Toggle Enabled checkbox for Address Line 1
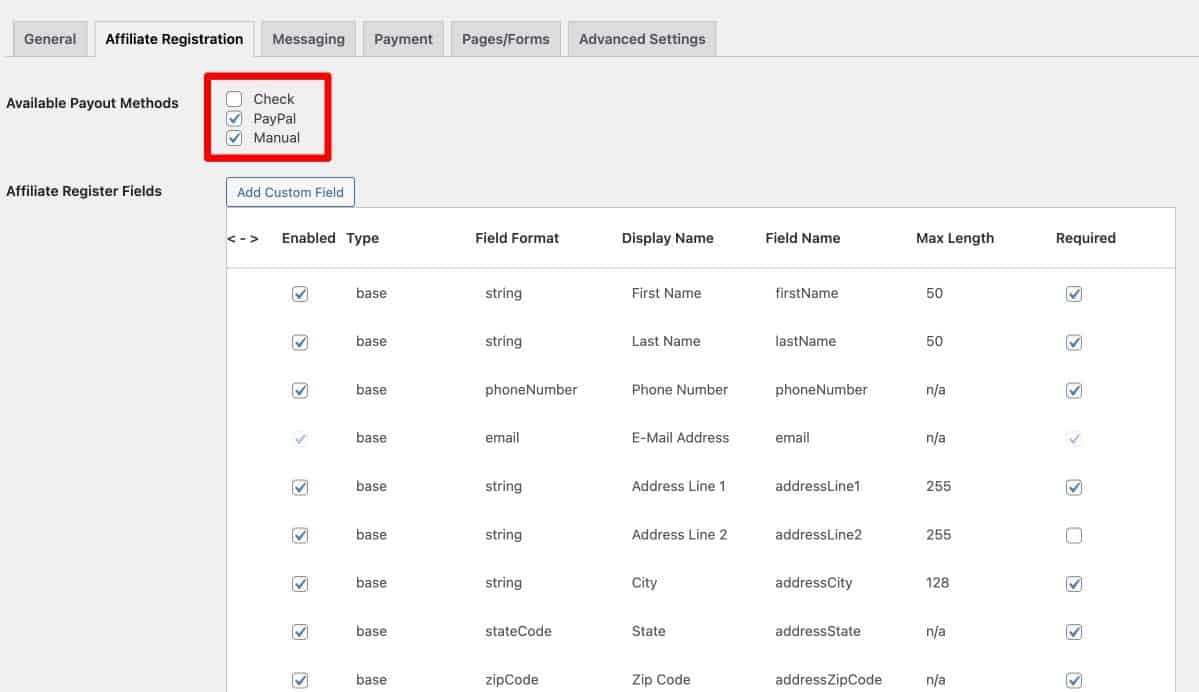The width and height of the screenshot is (1199, 692). (x=300, y=487)
